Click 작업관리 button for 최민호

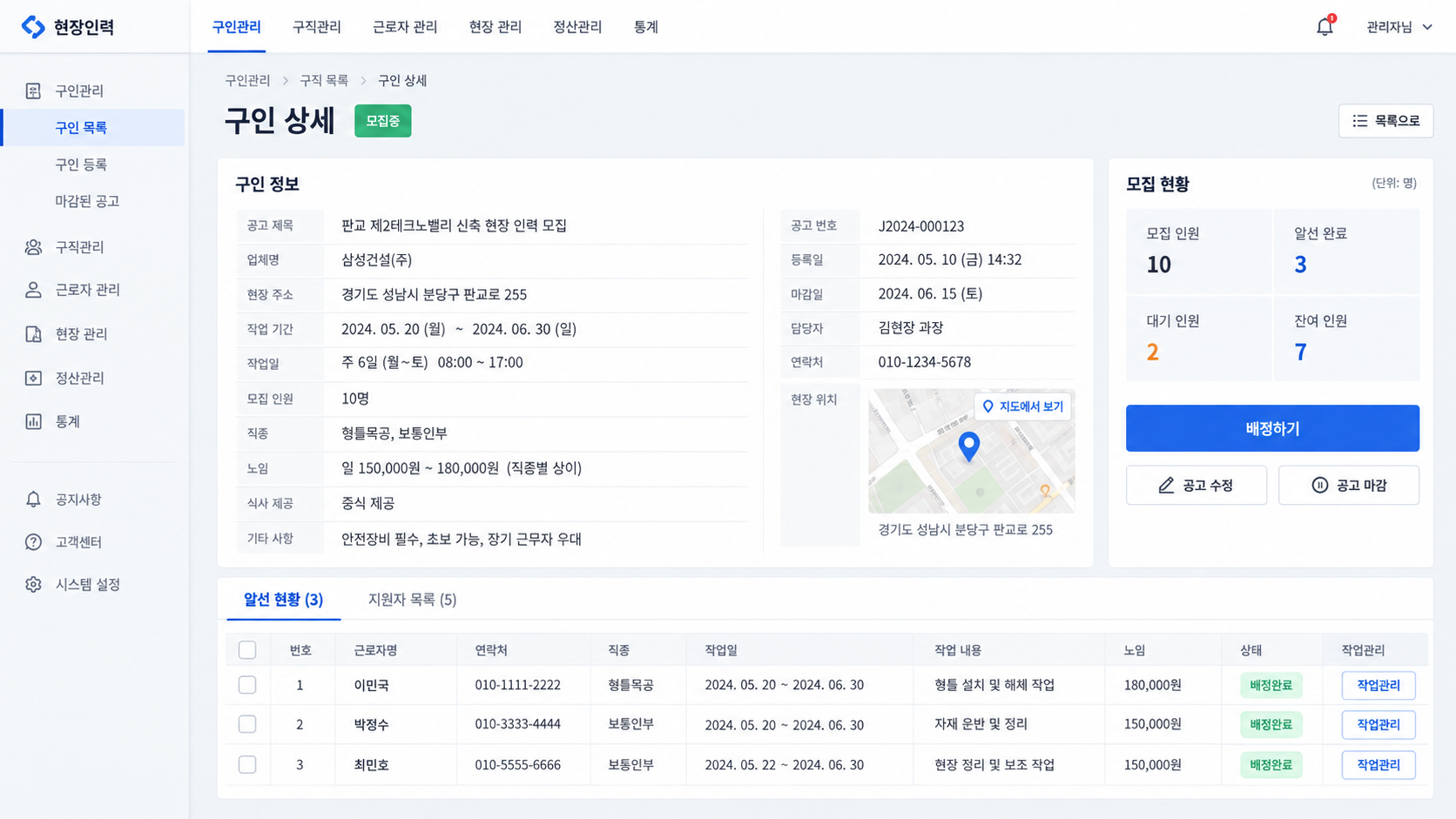point(1378,764)
